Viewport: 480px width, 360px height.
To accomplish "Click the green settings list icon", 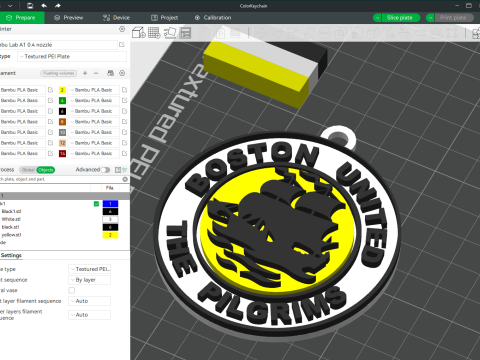I will 125,170.
